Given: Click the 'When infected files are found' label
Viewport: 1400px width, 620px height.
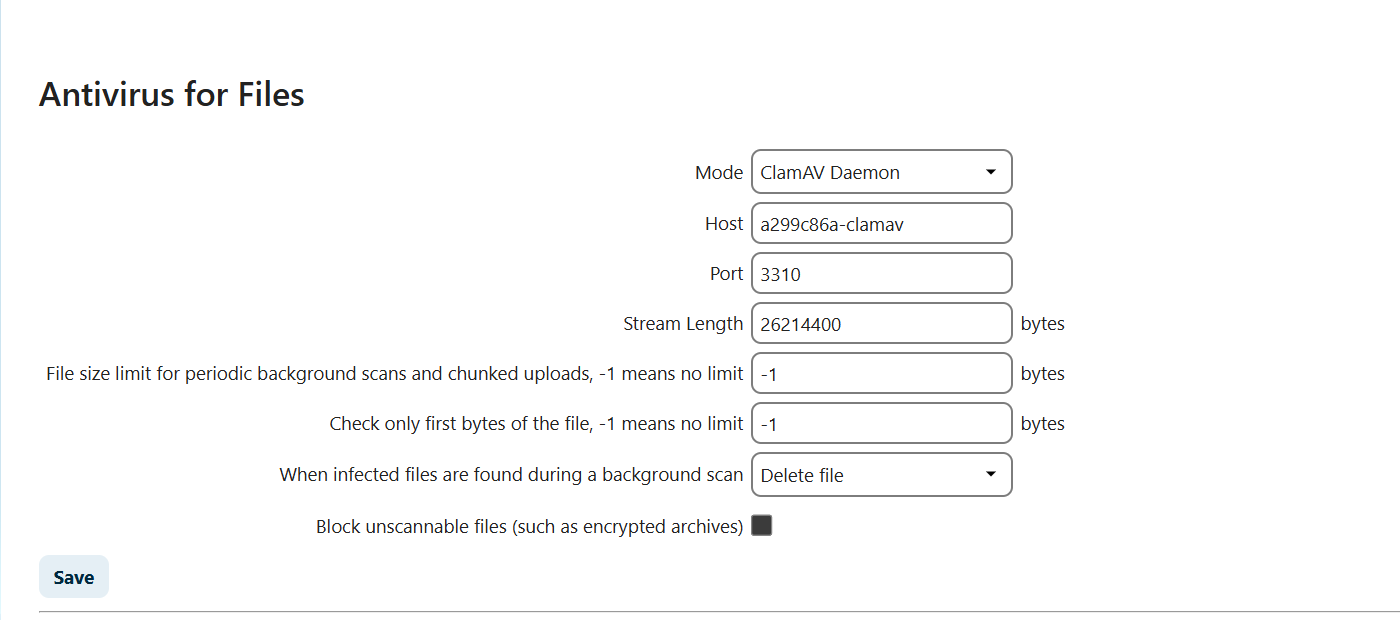Looking at the screenshot, I should point(511,475).
